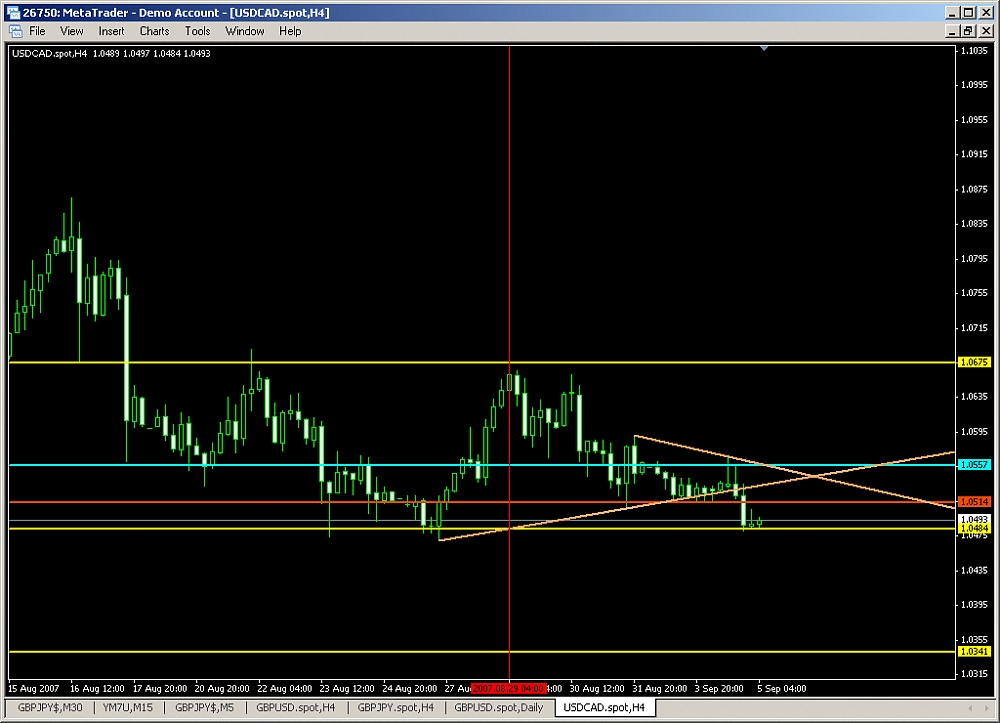1000x723 pixels.
Task: Switch to GBPUSD.spot,H4 chart tab
Action: 295,707
